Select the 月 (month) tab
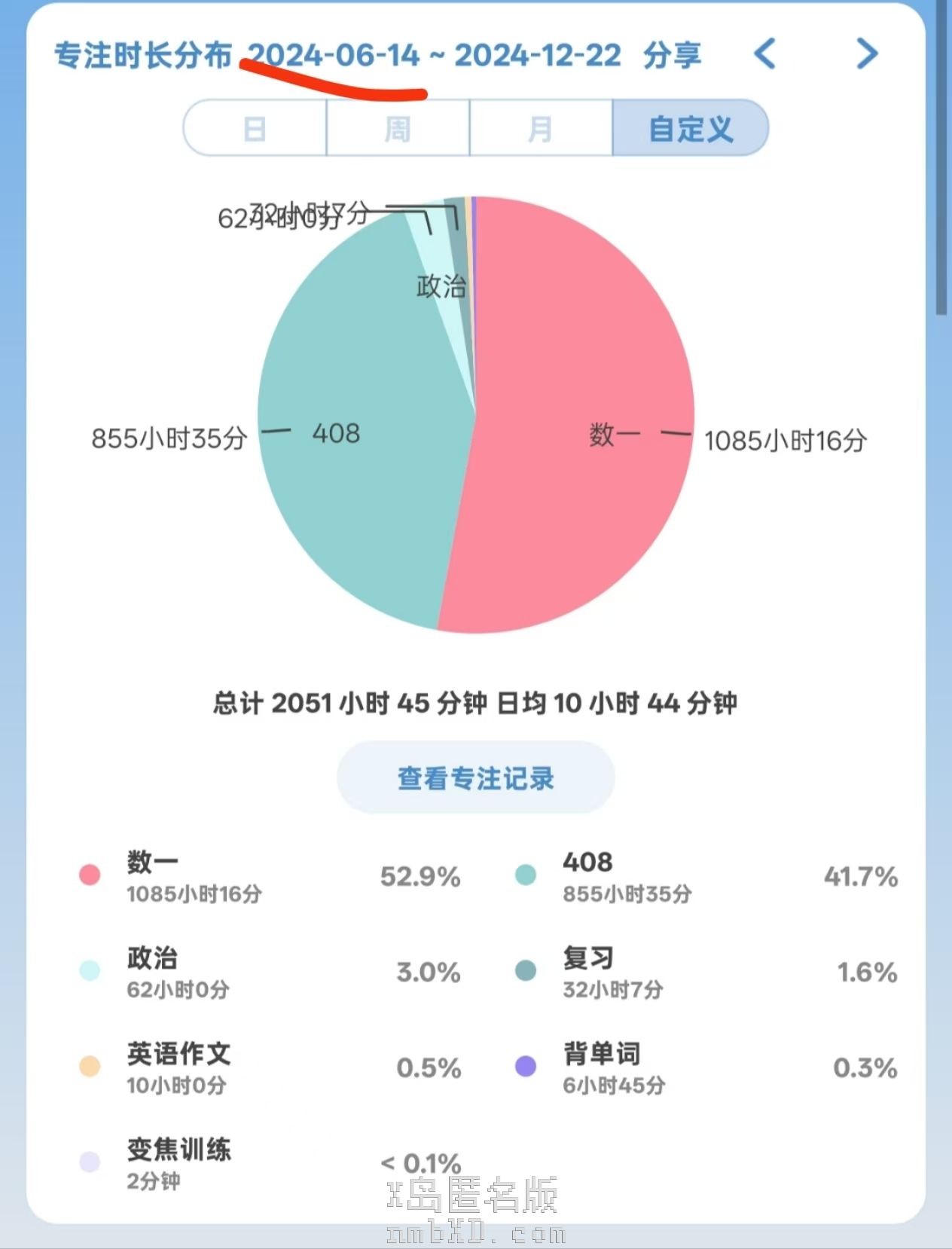The width and height of the screenshot is (952, 1249). (541, 129)
